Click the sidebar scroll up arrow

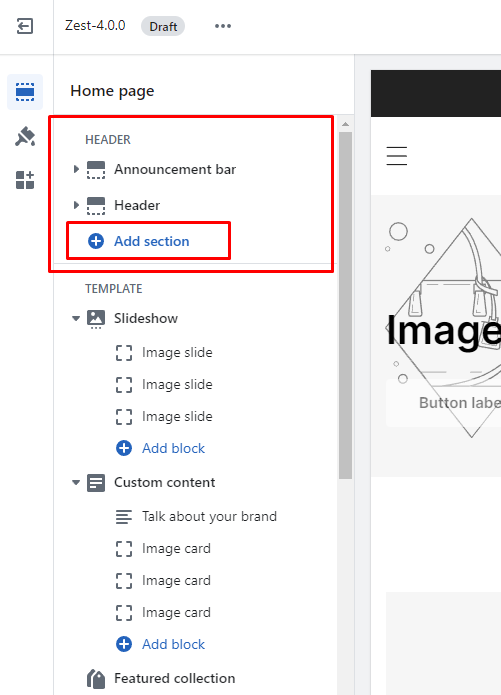[x=345, y=124]
